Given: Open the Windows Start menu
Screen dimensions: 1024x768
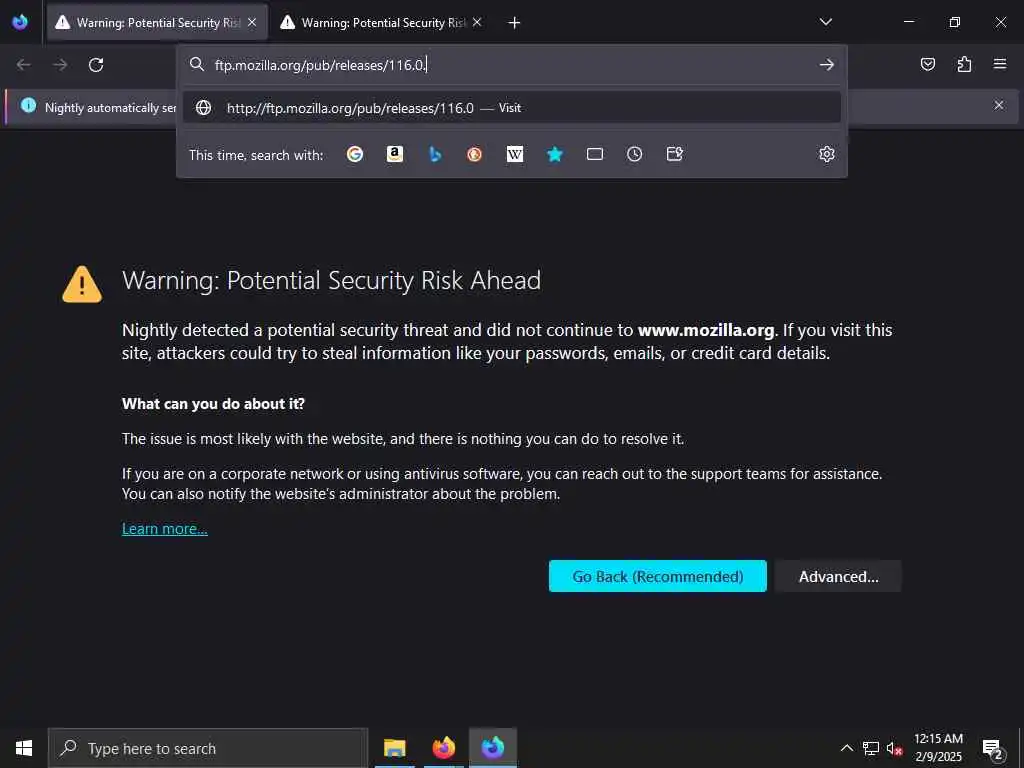Looking at the screenshot, I should click(x=24, y=748).
